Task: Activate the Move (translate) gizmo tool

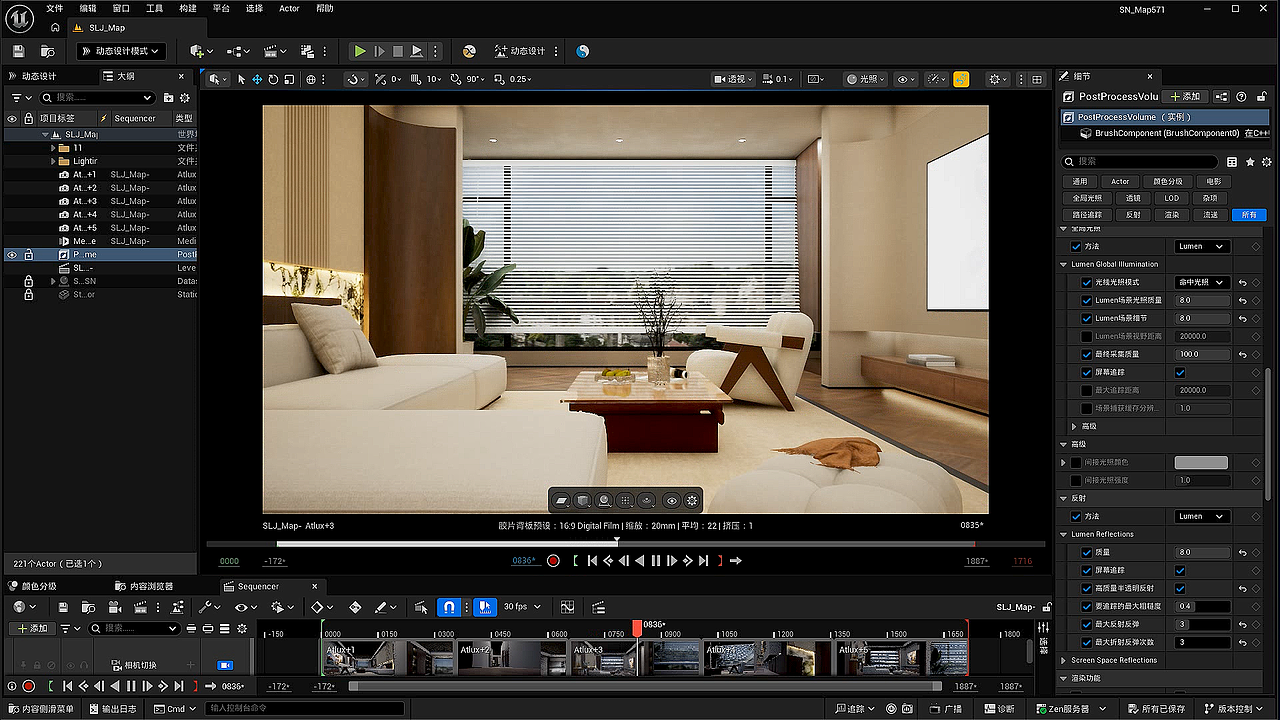Action: [x=257, y=79]
